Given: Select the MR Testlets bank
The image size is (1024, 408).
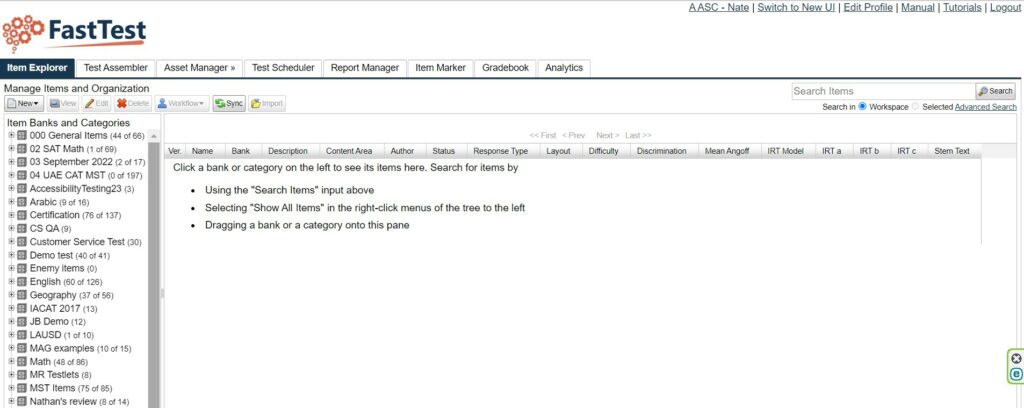Looking at the screenshot, I should coord(61,375).
